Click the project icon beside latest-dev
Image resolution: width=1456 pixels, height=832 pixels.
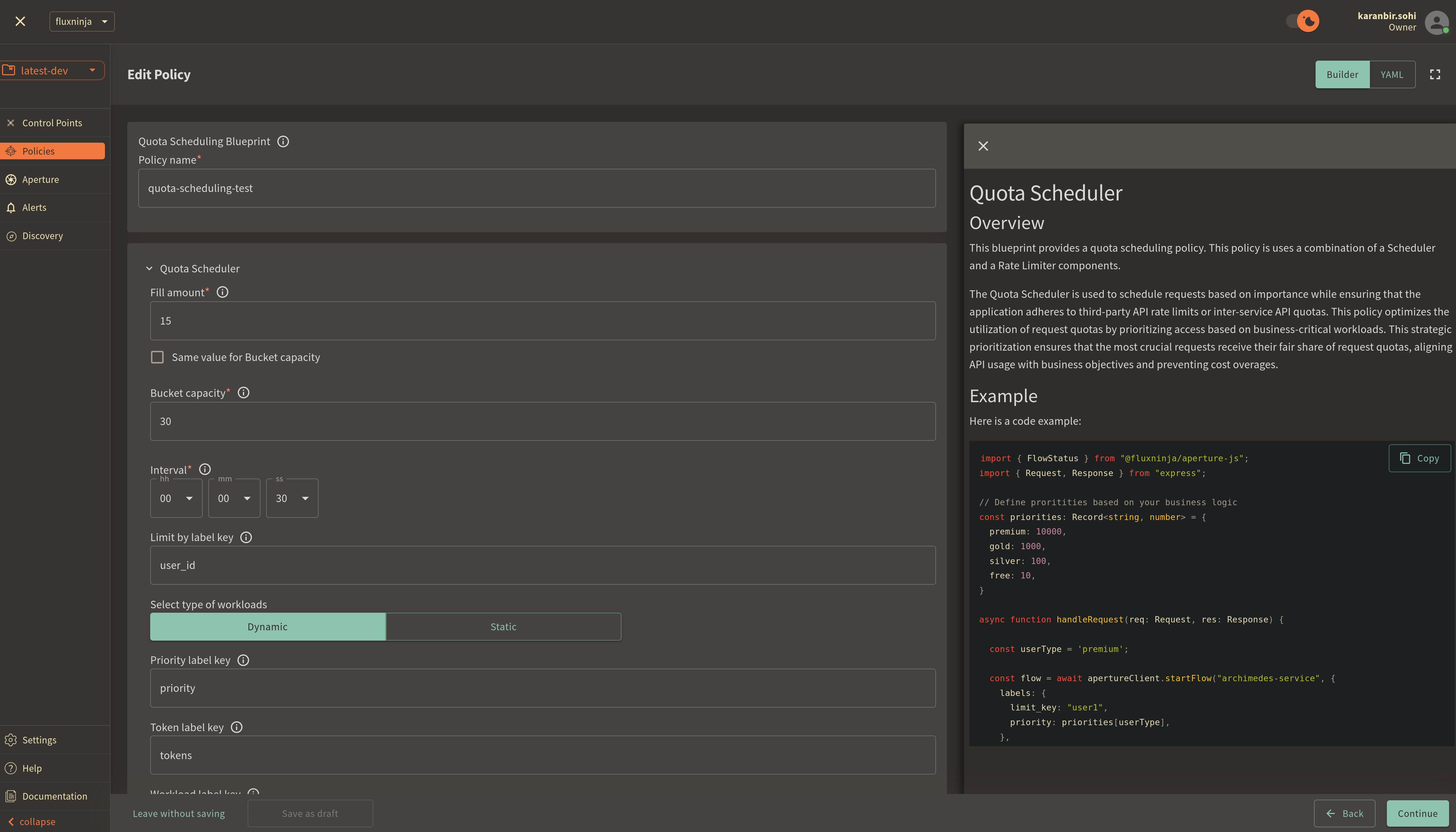point(8,70)
